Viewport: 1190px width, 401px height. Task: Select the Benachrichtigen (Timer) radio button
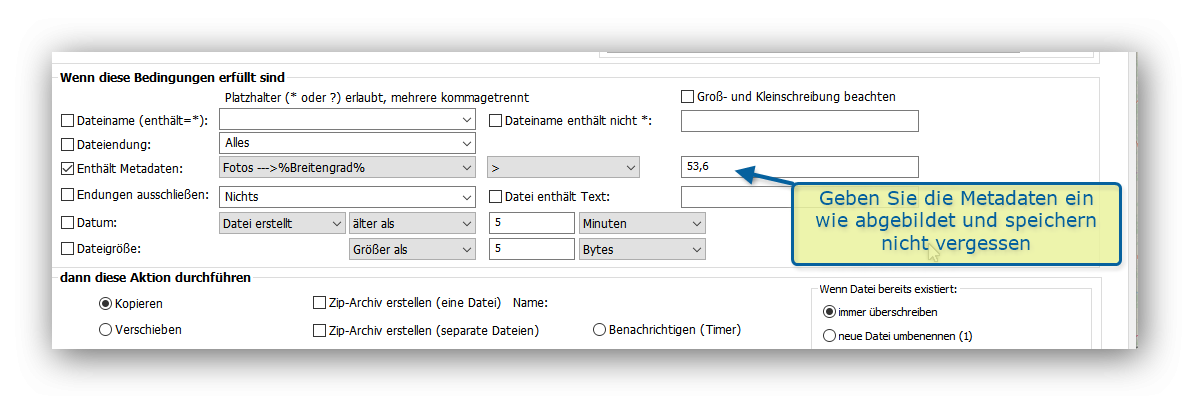point(600,329)
